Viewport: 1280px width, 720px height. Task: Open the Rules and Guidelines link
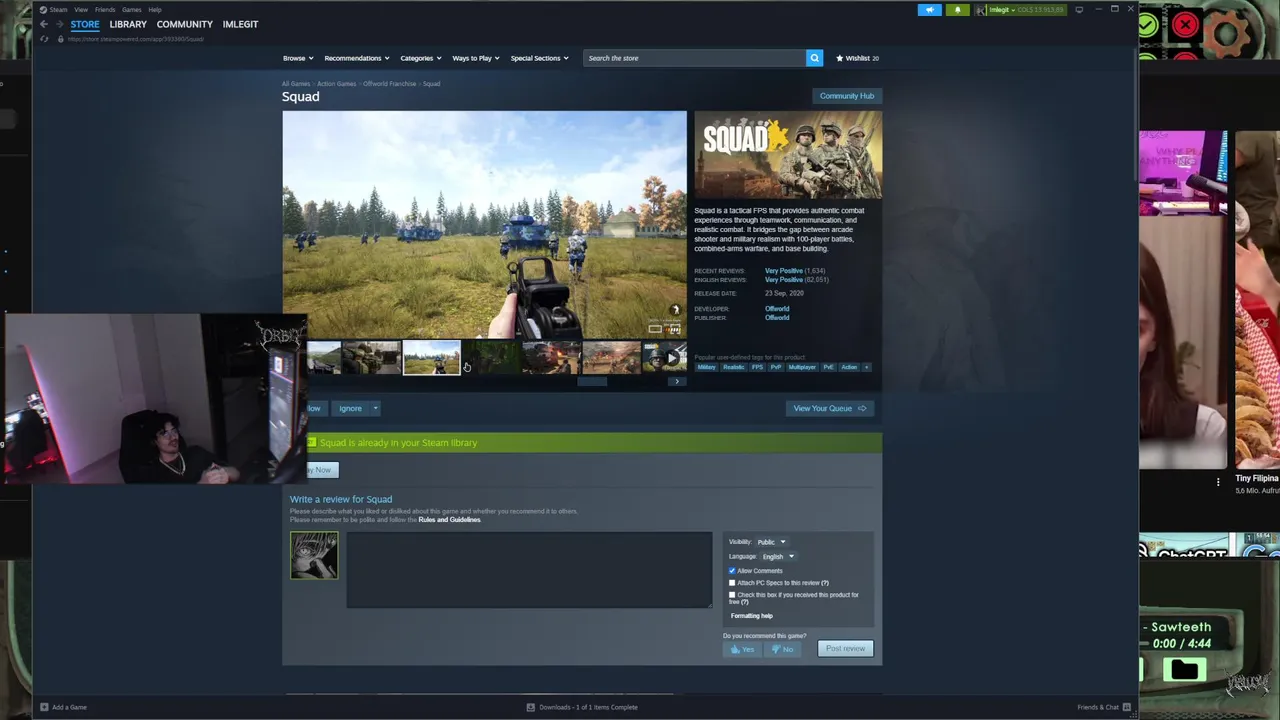pos(449,520)
